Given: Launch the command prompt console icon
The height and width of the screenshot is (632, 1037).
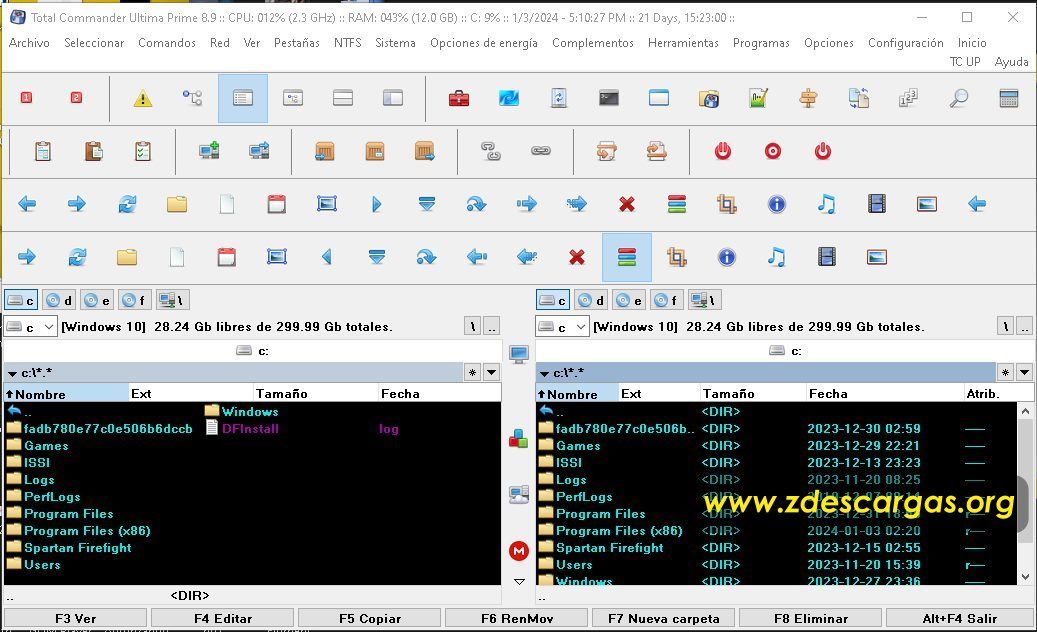Looking at the screenshot, I should [608, 99].
